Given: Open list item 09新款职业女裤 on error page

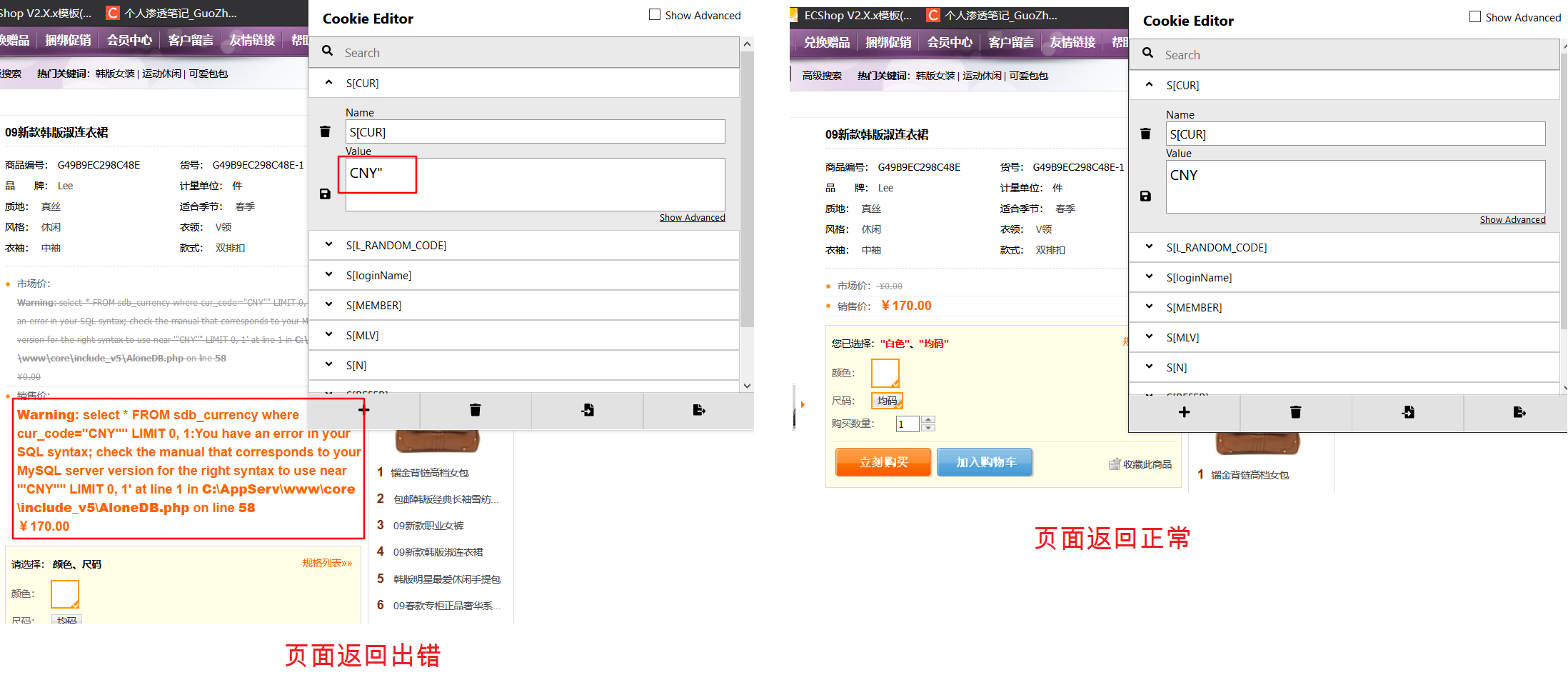Looking at the screenshot, I should click(428, 526).
